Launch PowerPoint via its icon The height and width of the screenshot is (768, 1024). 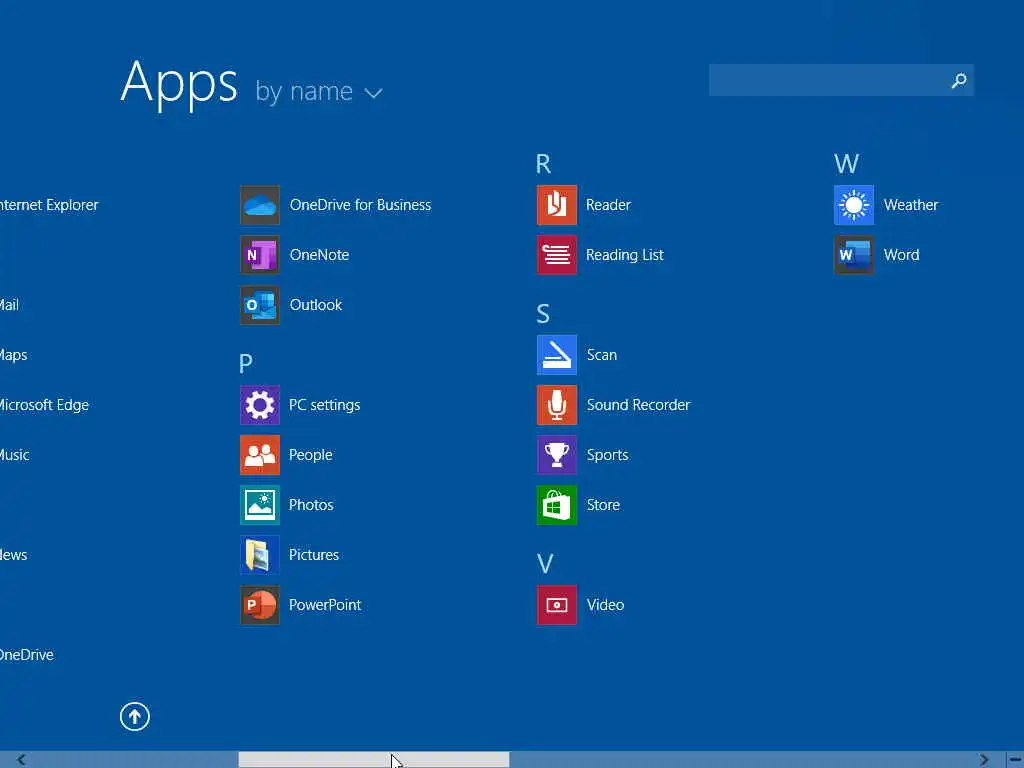[260, 605]
